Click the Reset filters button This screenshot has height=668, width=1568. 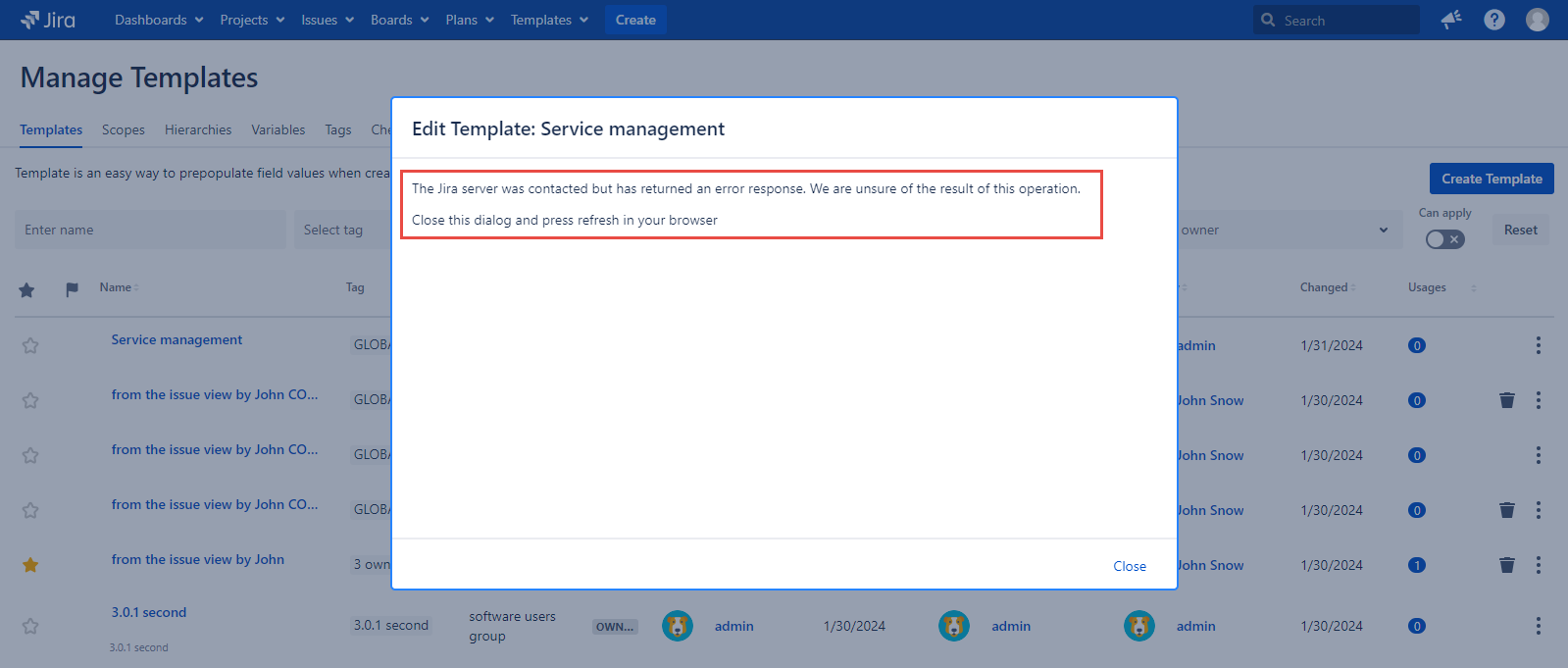(x=1520, y=231)
